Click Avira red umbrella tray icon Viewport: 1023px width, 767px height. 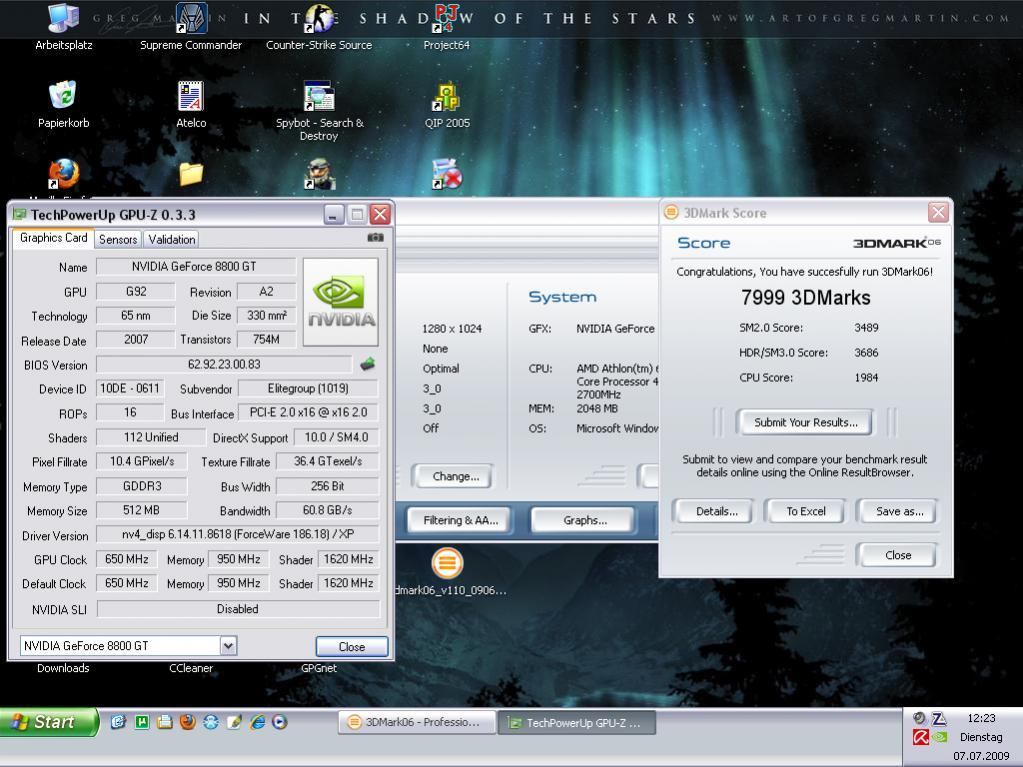pos(921,738)
